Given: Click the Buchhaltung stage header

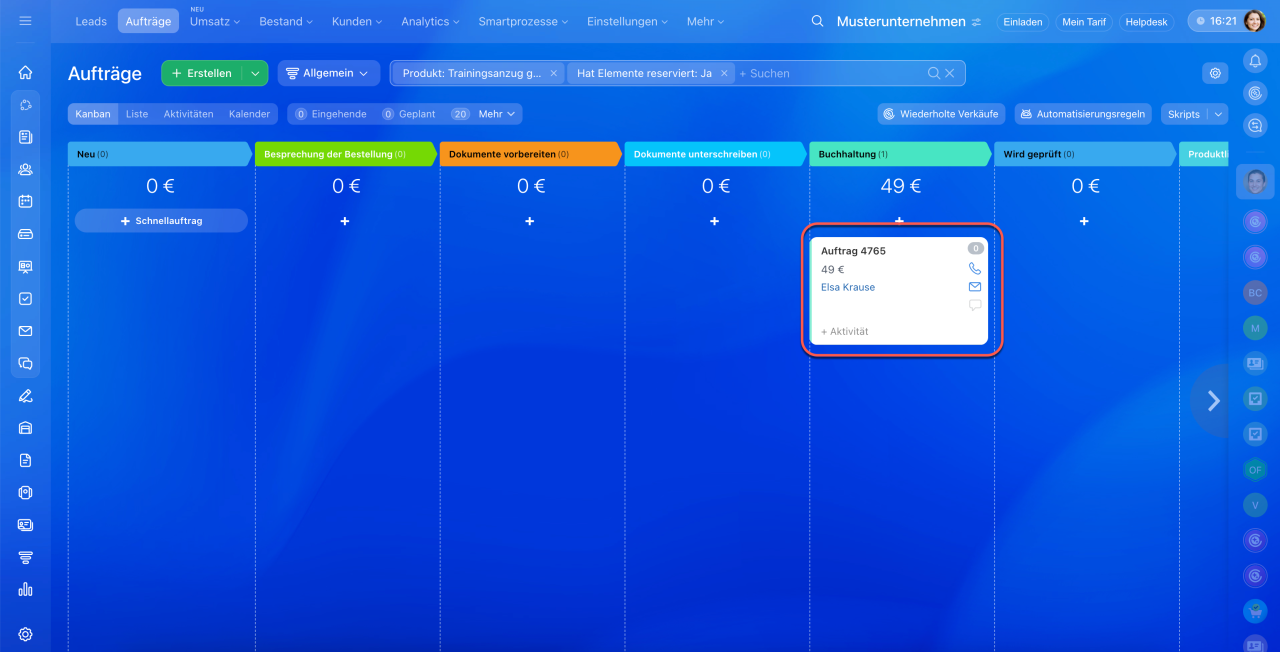Looking at the screenshot, I should [900, 154].
